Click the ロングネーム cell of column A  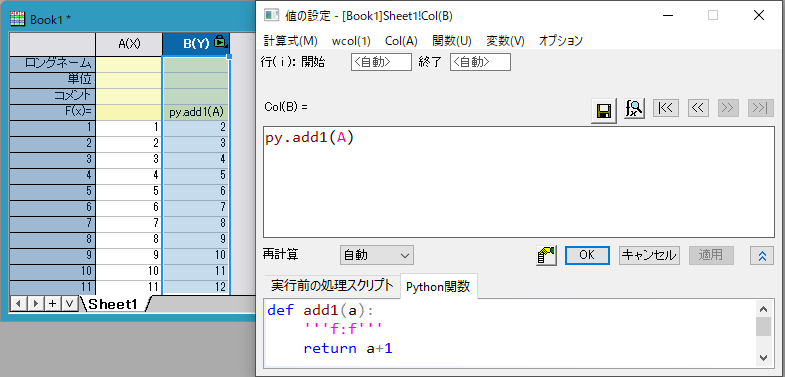129,64
